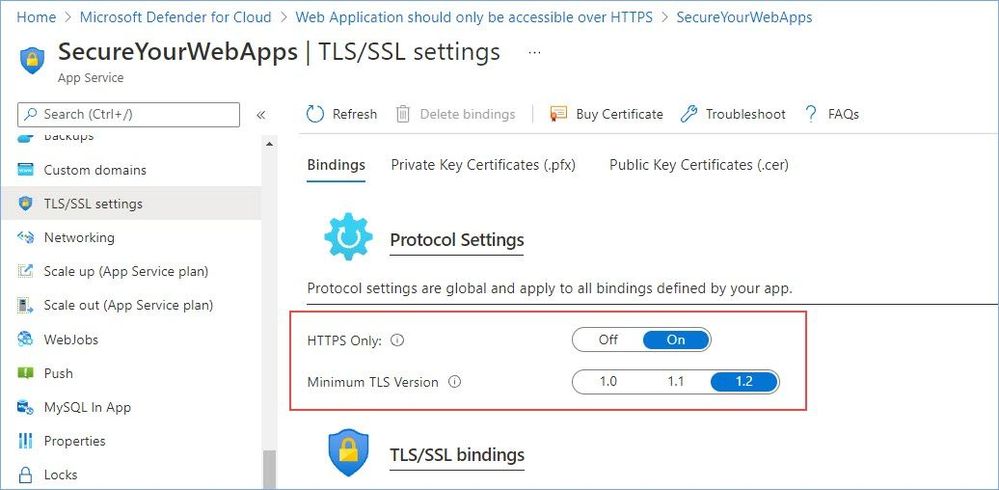The height and width of the screenshot is (490, 999).
Task: Click the HTTPS Only info icon
Action: click(397, 340)
